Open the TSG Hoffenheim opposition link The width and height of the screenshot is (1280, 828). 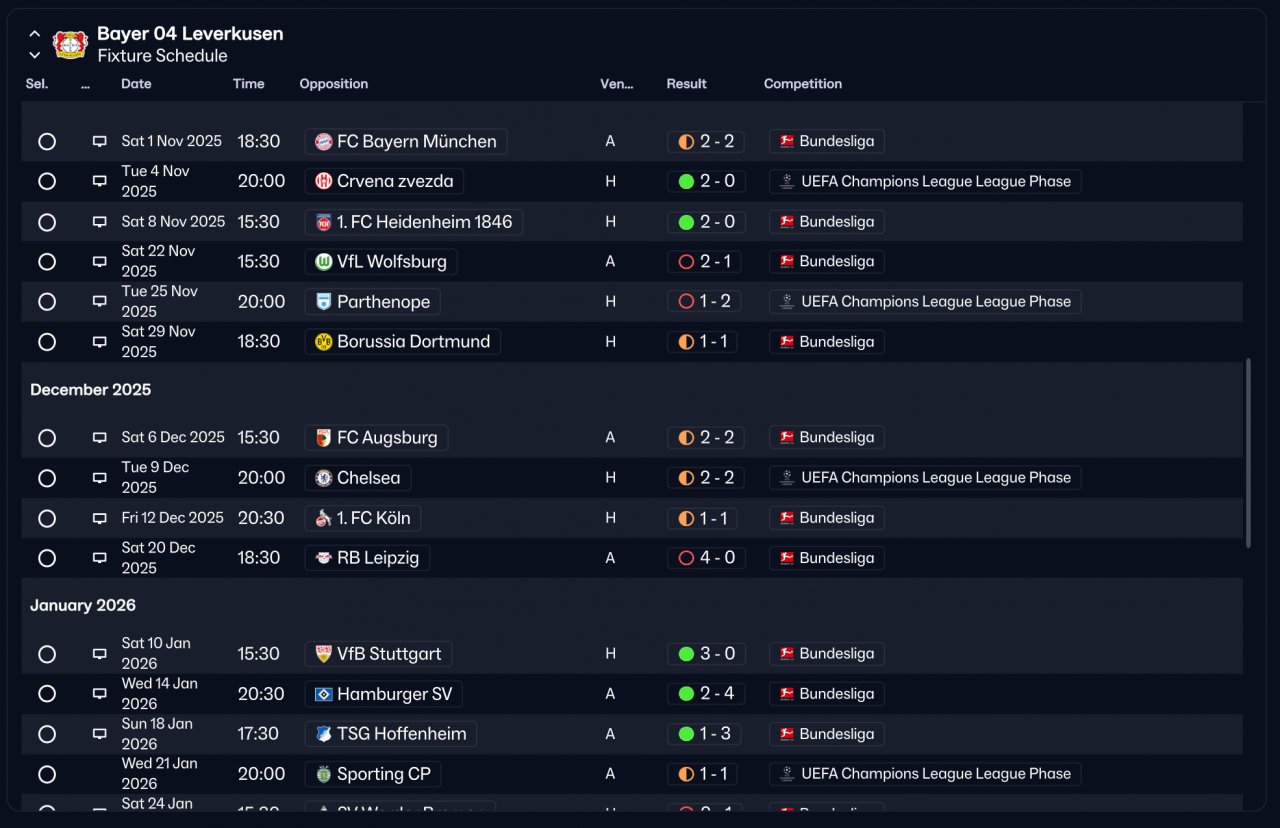point(391,734)
